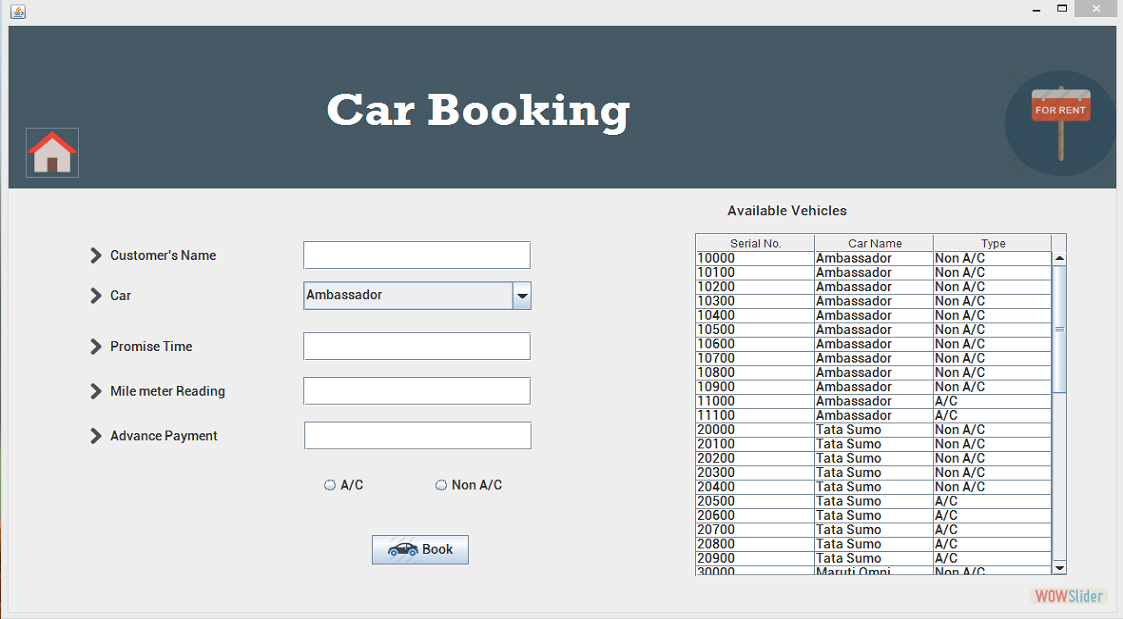The image size is (1123, 619).
Task: Click Tata Sumo name in row 20500
Action: point(874,502)
